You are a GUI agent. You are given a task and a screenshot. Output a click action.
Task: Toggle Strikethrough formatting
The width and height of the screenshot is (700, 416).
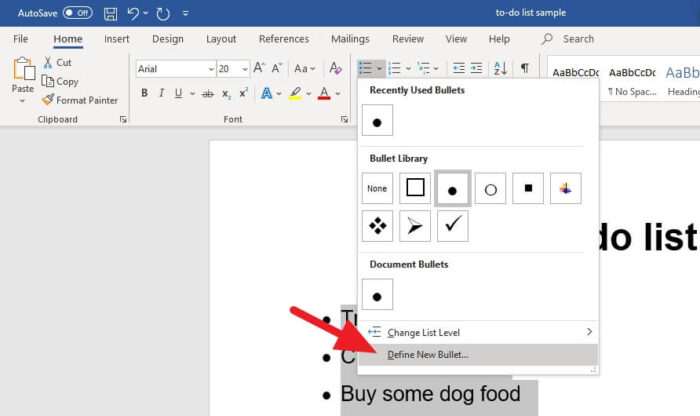tap(208, 93)
